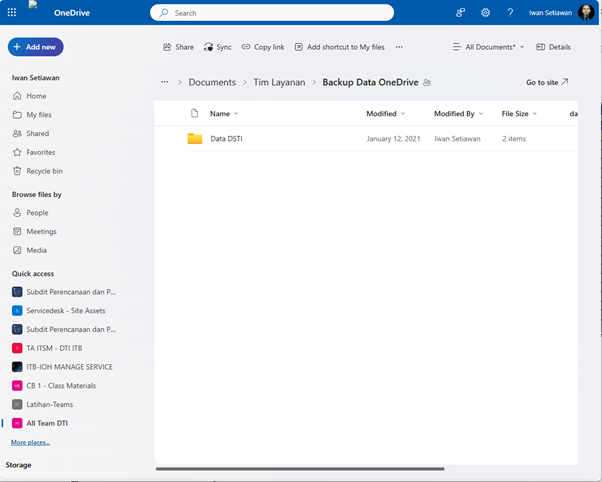The height and width of the screenshot is (482, 602).
Task: Click the user profile avatar picture
Action: tap(586, 13)
